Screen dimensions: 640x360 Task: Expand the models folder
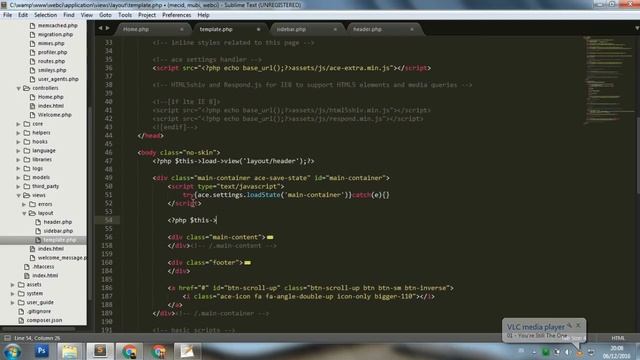(x=18, y=178)
